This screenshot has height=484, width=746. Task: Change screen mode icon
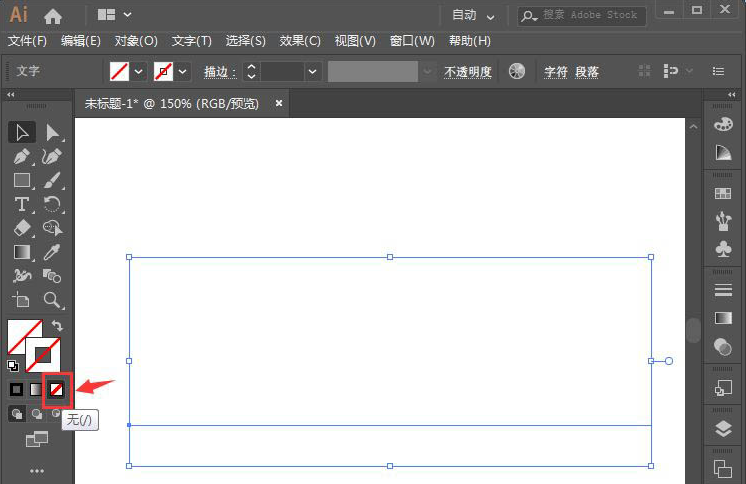[x=37, y=439]
